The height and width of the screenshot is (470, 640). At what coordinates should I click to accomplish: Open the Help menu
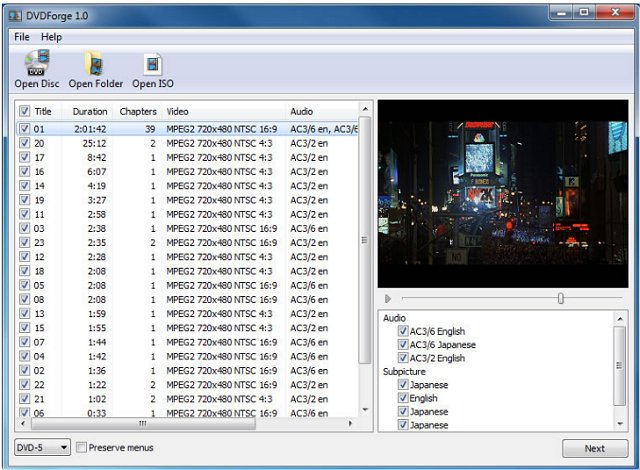pos(51,37)
